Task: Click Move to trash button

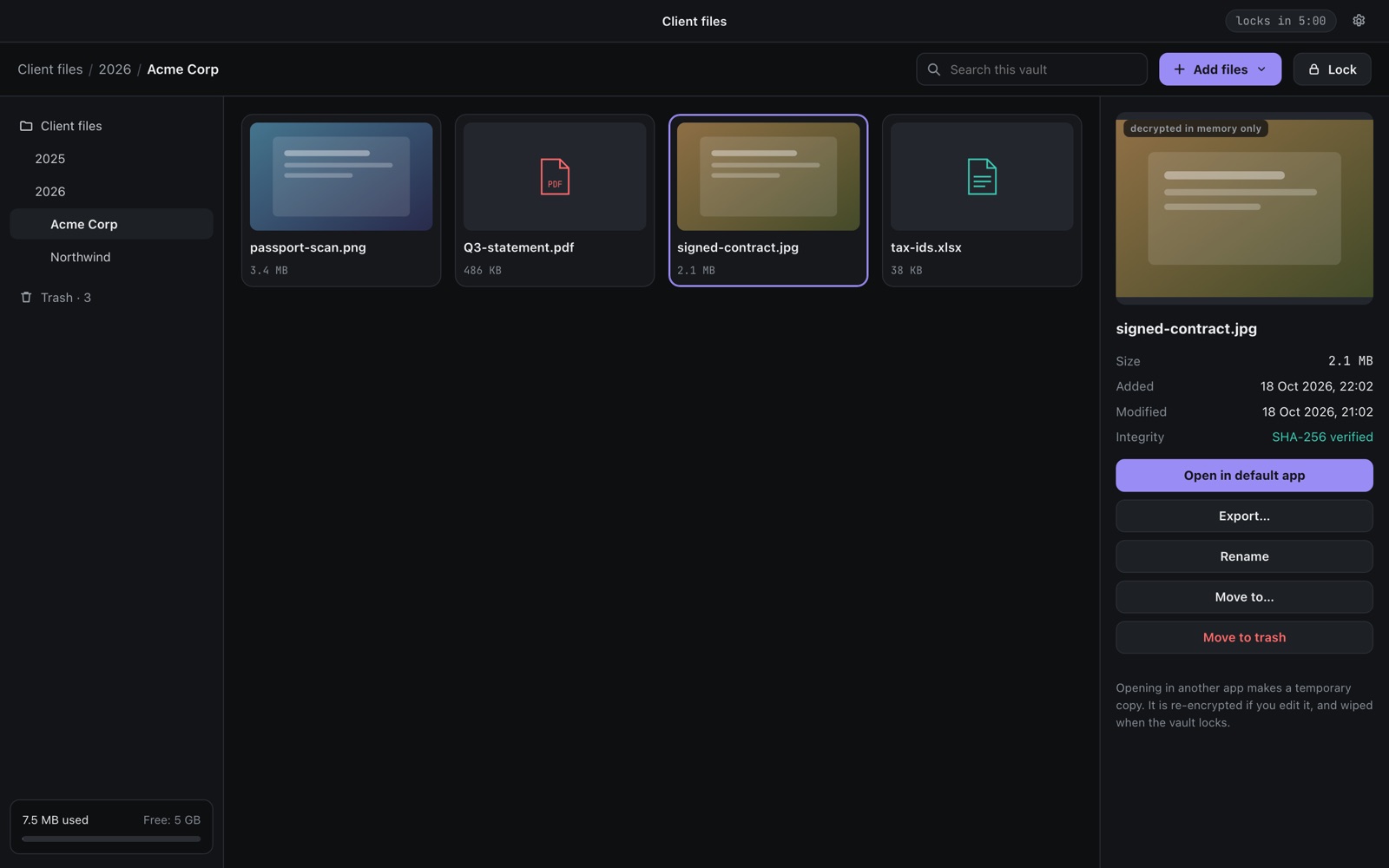Action: point(1244,637)
